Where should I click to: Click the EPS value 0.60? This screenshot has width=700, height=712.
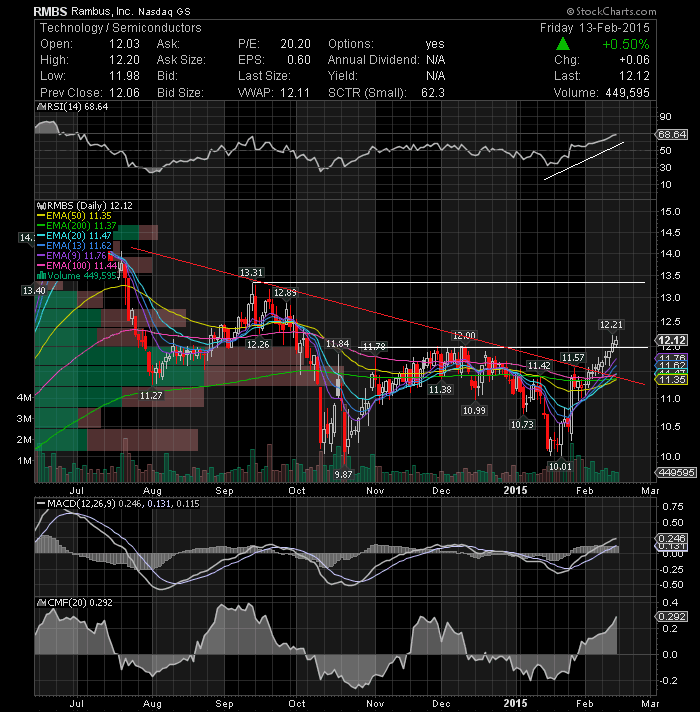299,60
